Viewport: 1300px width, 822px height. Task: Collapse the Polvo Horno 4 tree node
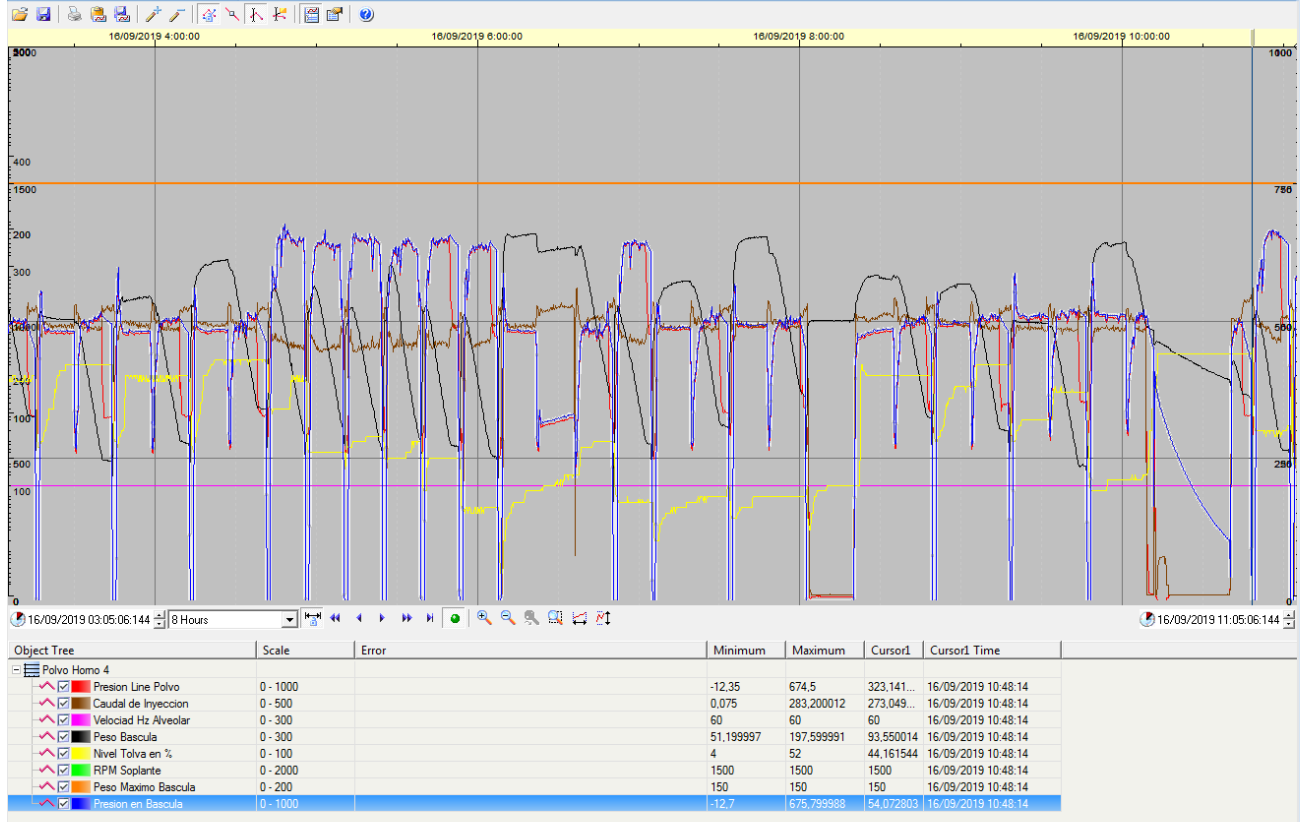(x=17, y=670)
